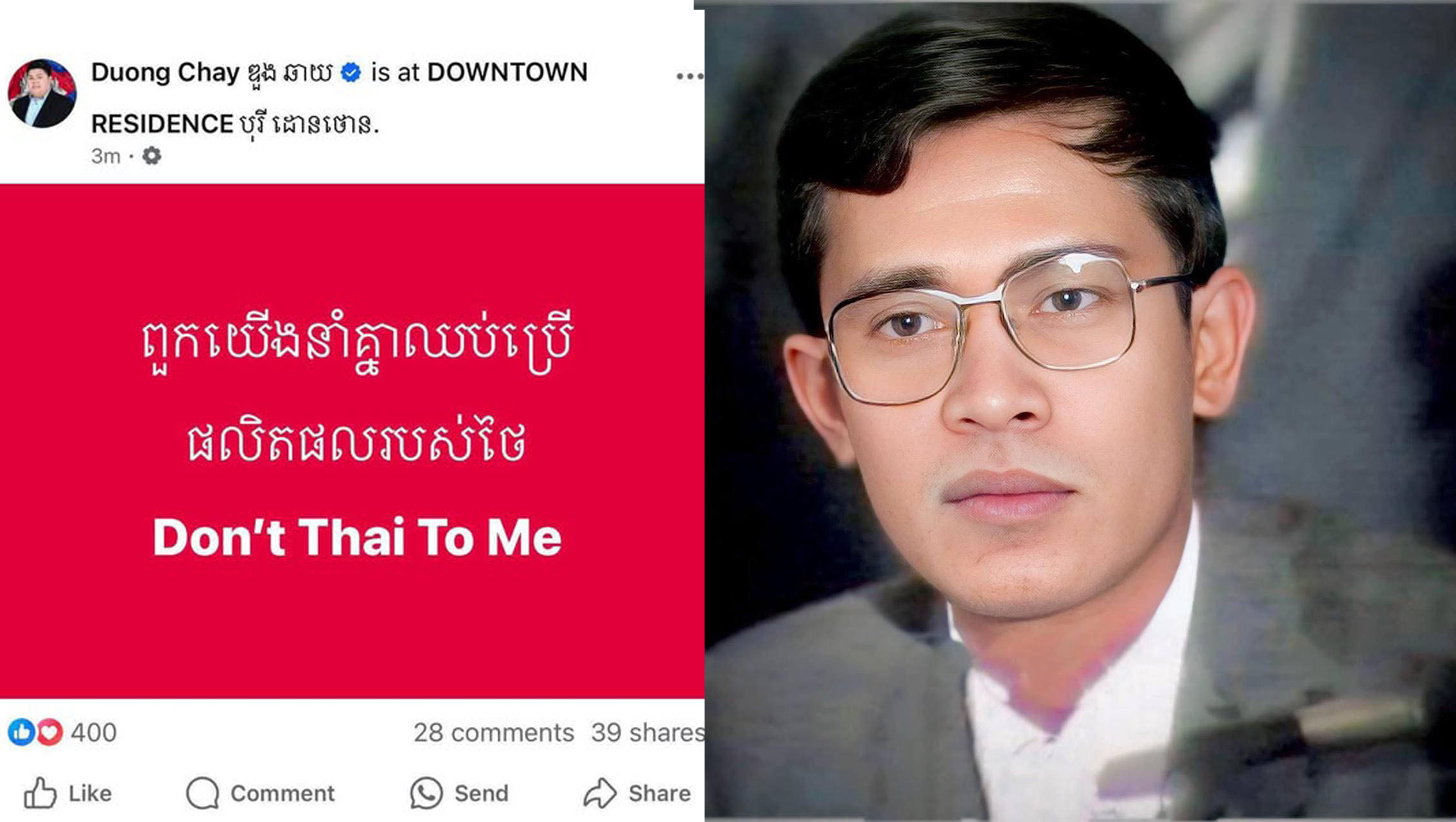Click the Comment button label
Image resolution: width=1456 pixels, height=822 pixels.
[283, 793]
